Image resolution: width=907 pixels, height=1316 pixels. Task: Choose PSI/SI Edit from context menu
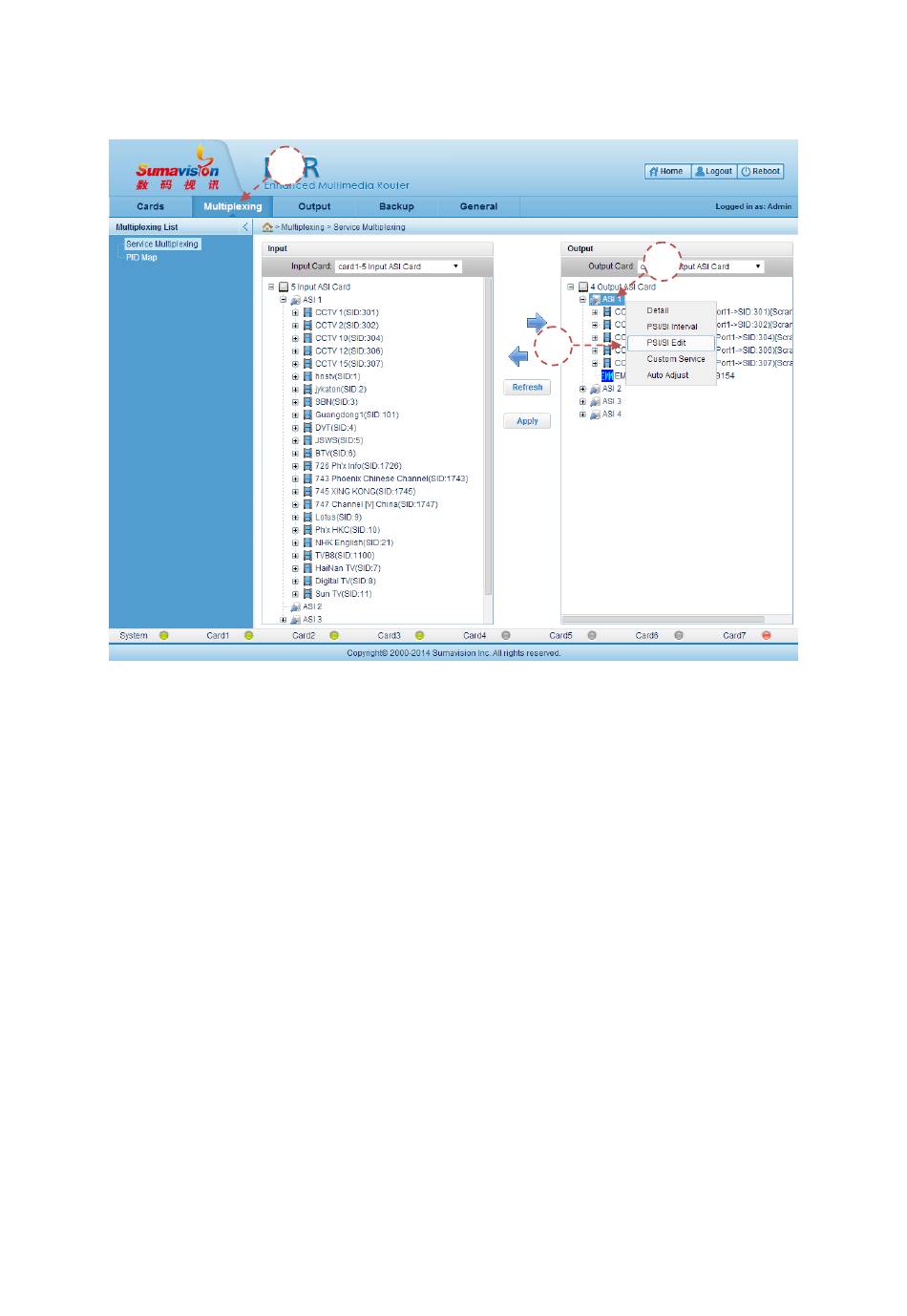click(666, 343)
